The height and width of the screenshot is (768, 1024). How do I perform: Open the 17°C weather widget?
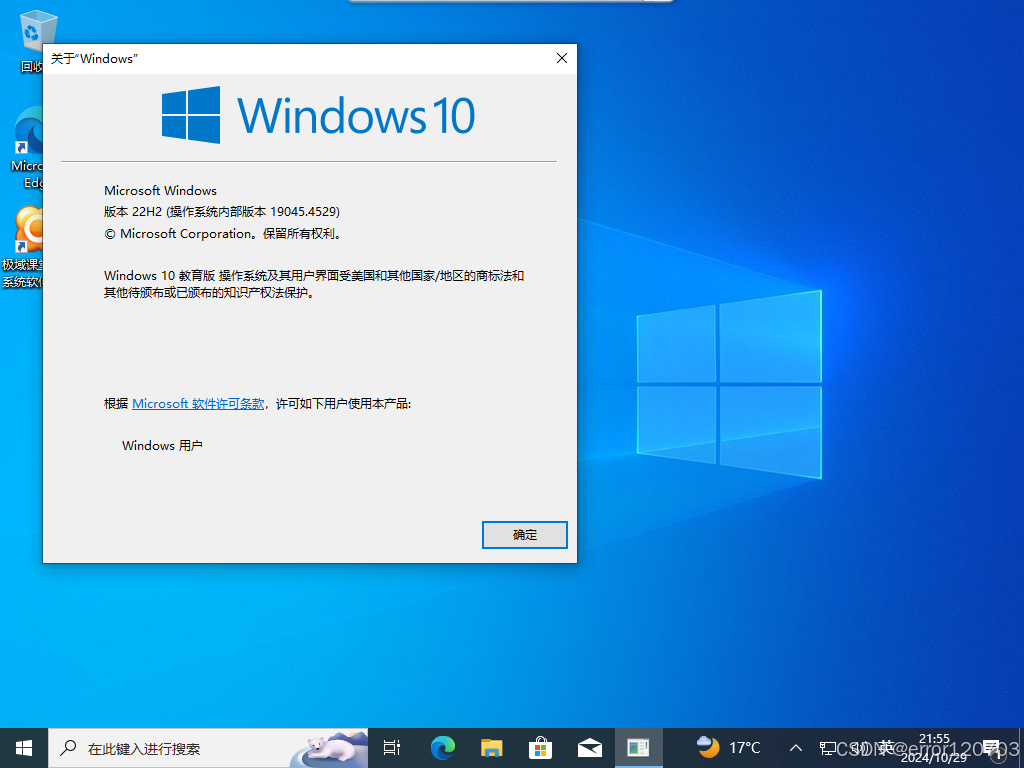(x=728, y=748)
